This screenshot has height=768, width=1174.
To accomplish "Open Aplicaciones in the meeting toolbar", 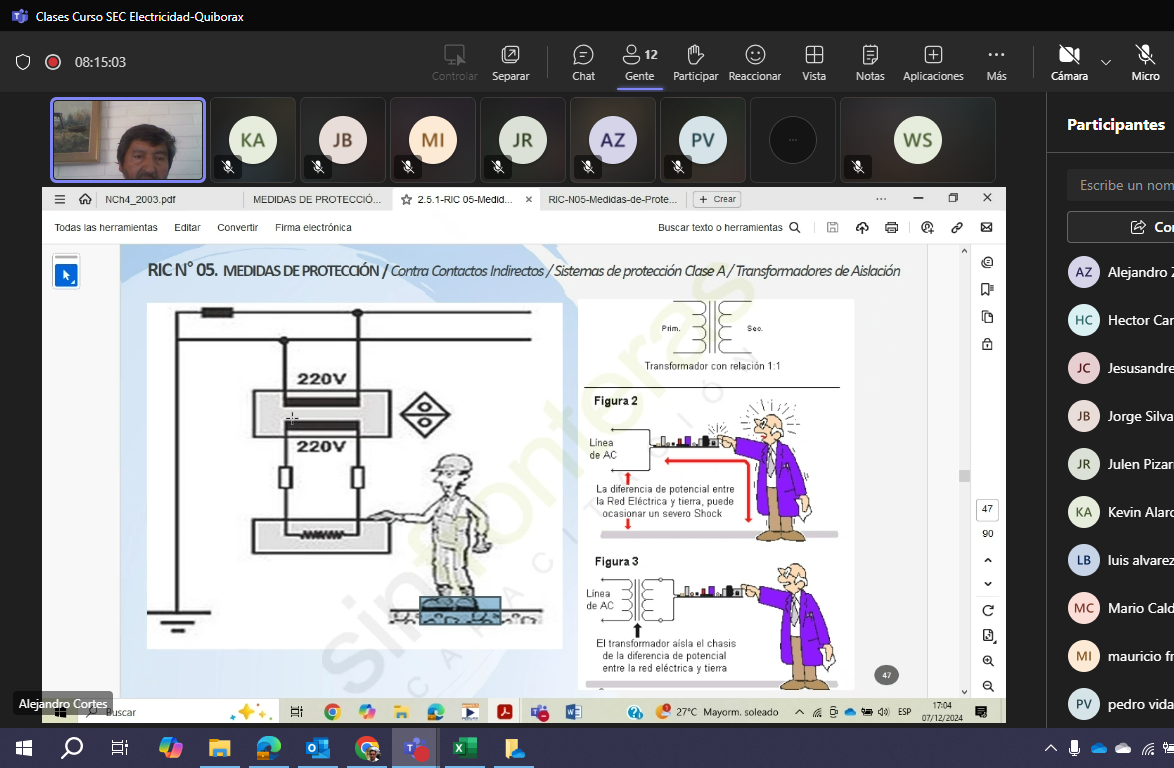I will pos(932,62).
